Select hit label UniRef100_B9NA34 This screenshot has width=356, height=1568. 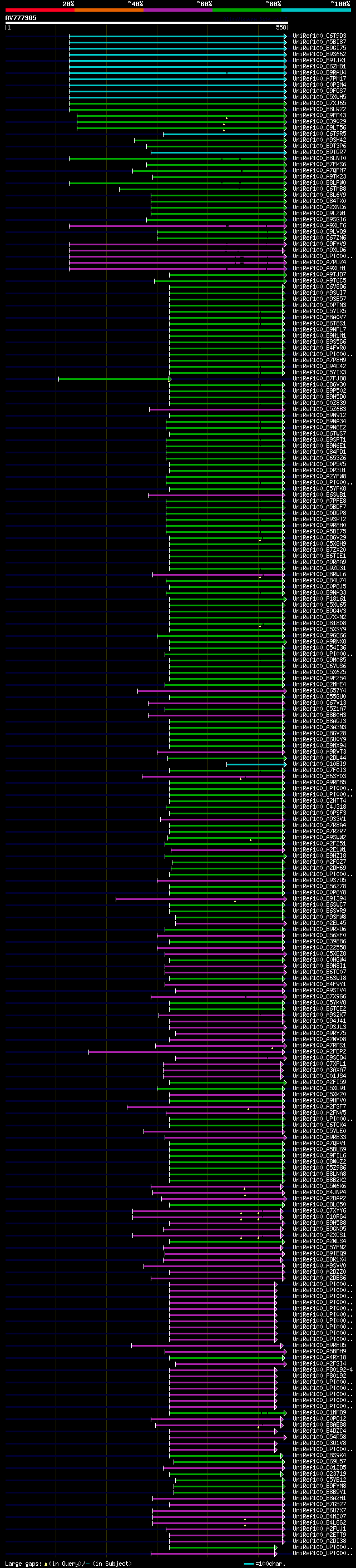tap(319, 421)
